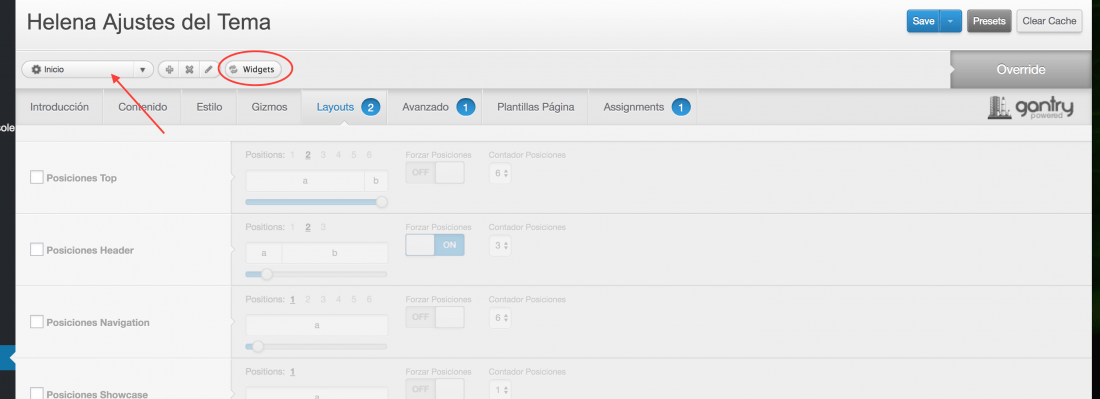Viewport: 1100px width, 399px height.
Task: Open Contador Posiciones select for Posiciones Header
Action: (x=500, y=245)
